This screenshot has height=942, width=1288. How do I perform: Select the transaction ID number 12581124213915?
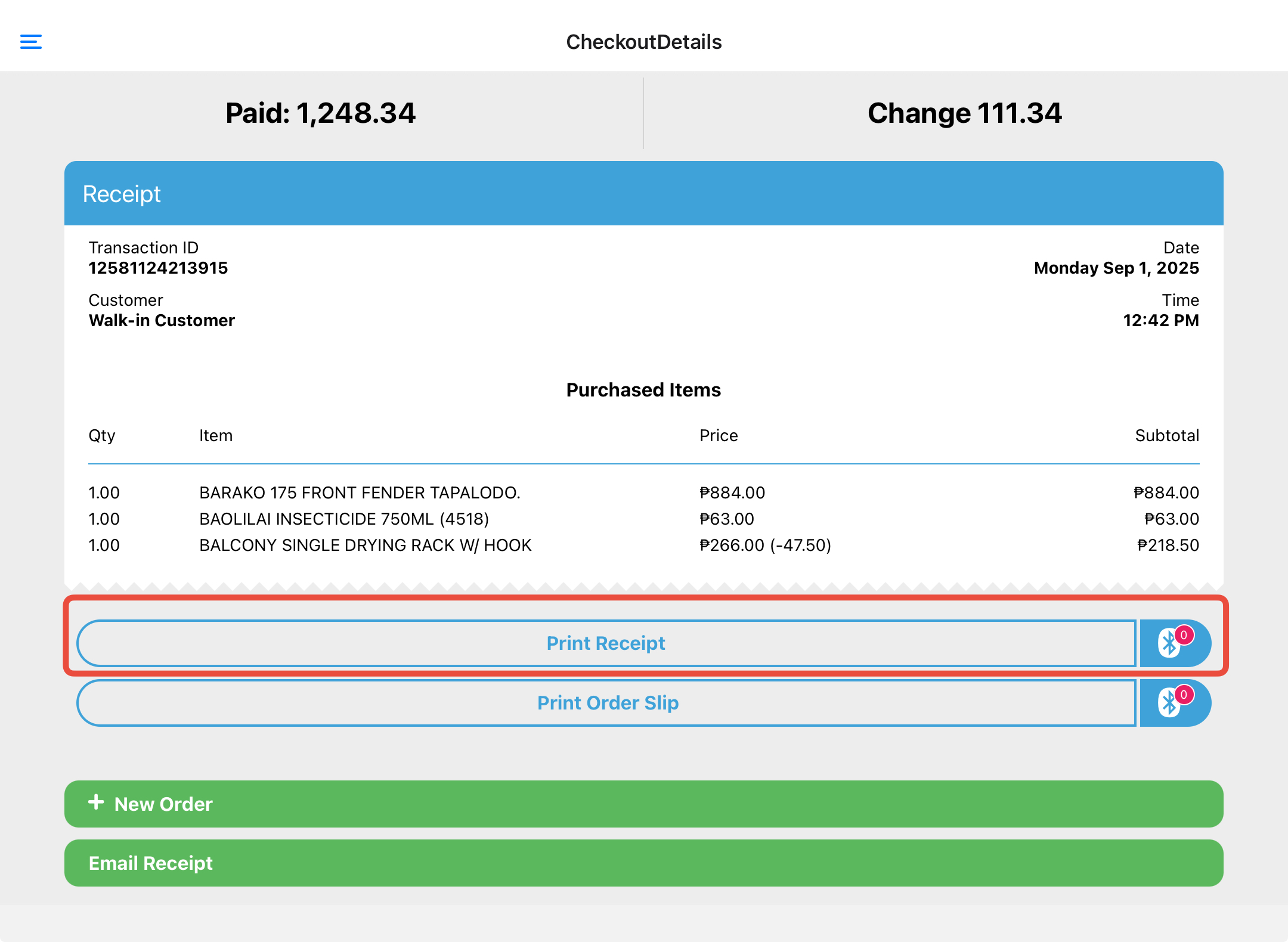click(x=158, y=268)
